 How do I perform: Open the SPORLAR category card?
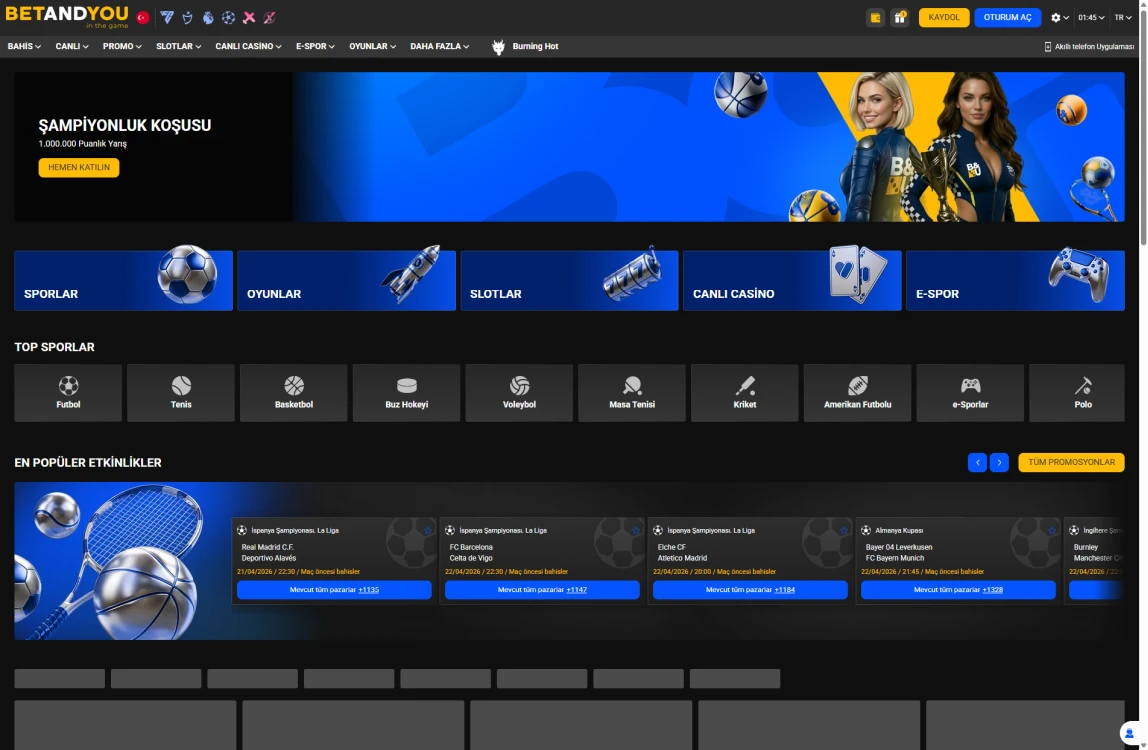[x=124, y=281]
